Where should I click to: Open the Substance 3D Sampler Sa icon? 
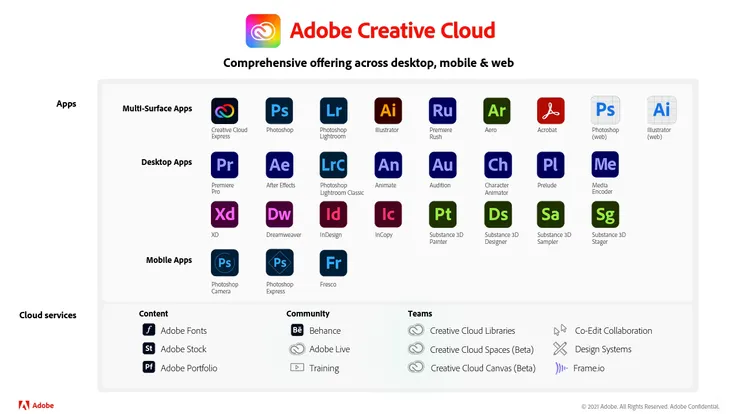point(551,214)
